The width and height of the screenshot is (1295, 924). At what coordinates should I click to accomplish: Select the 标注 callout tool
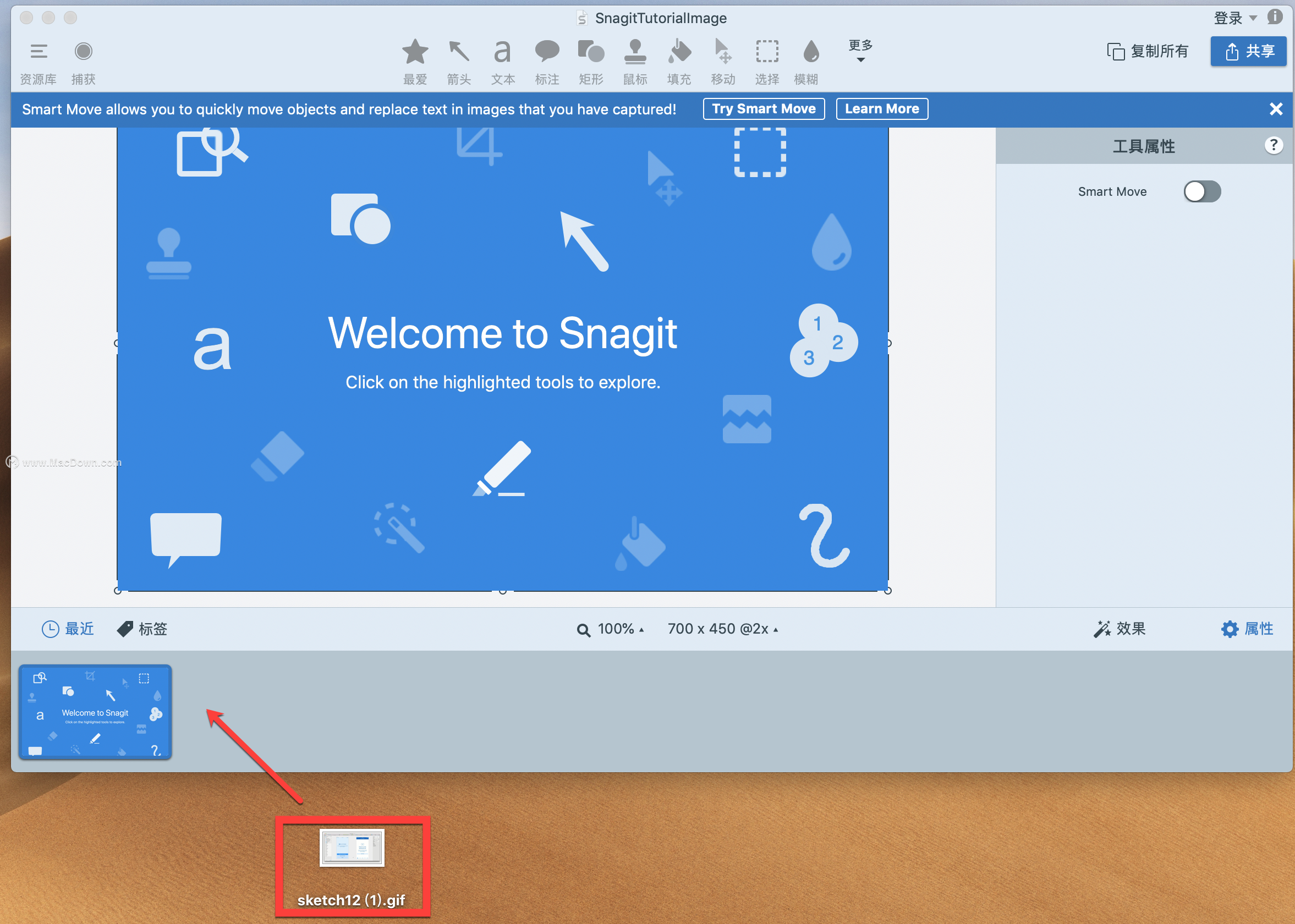click(547, 63)
